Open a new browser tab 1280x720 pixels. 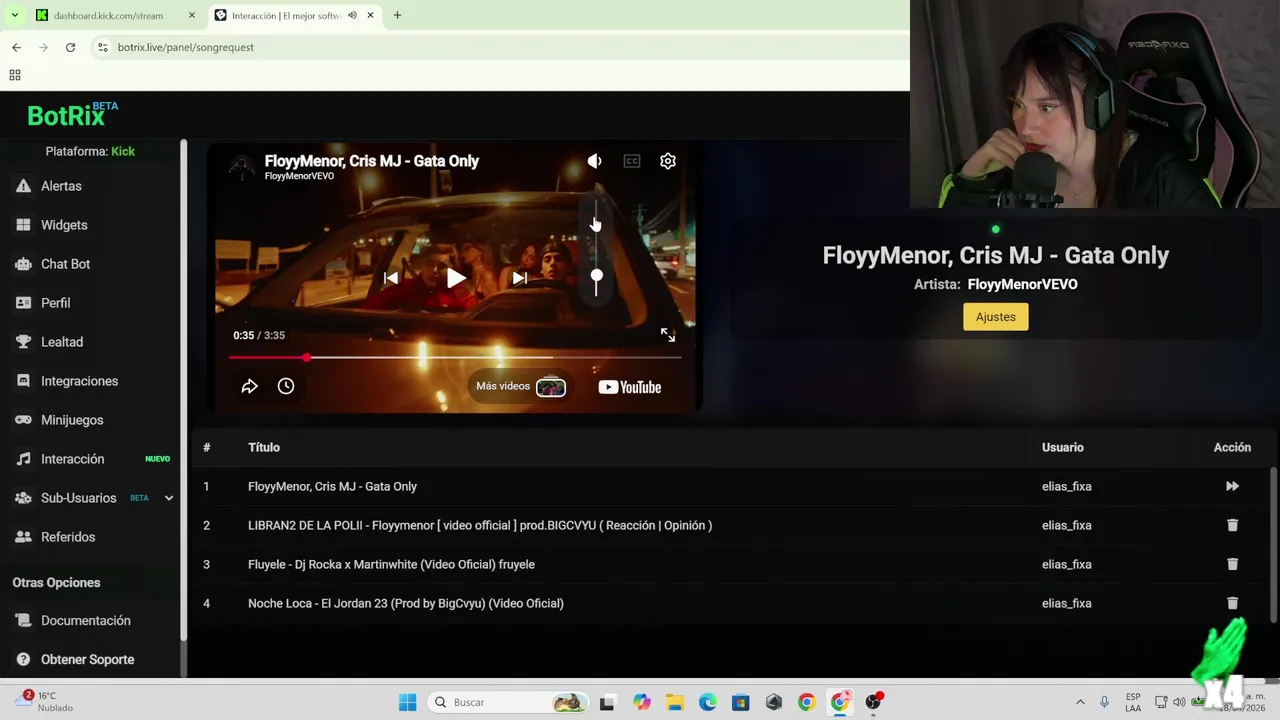397,16
